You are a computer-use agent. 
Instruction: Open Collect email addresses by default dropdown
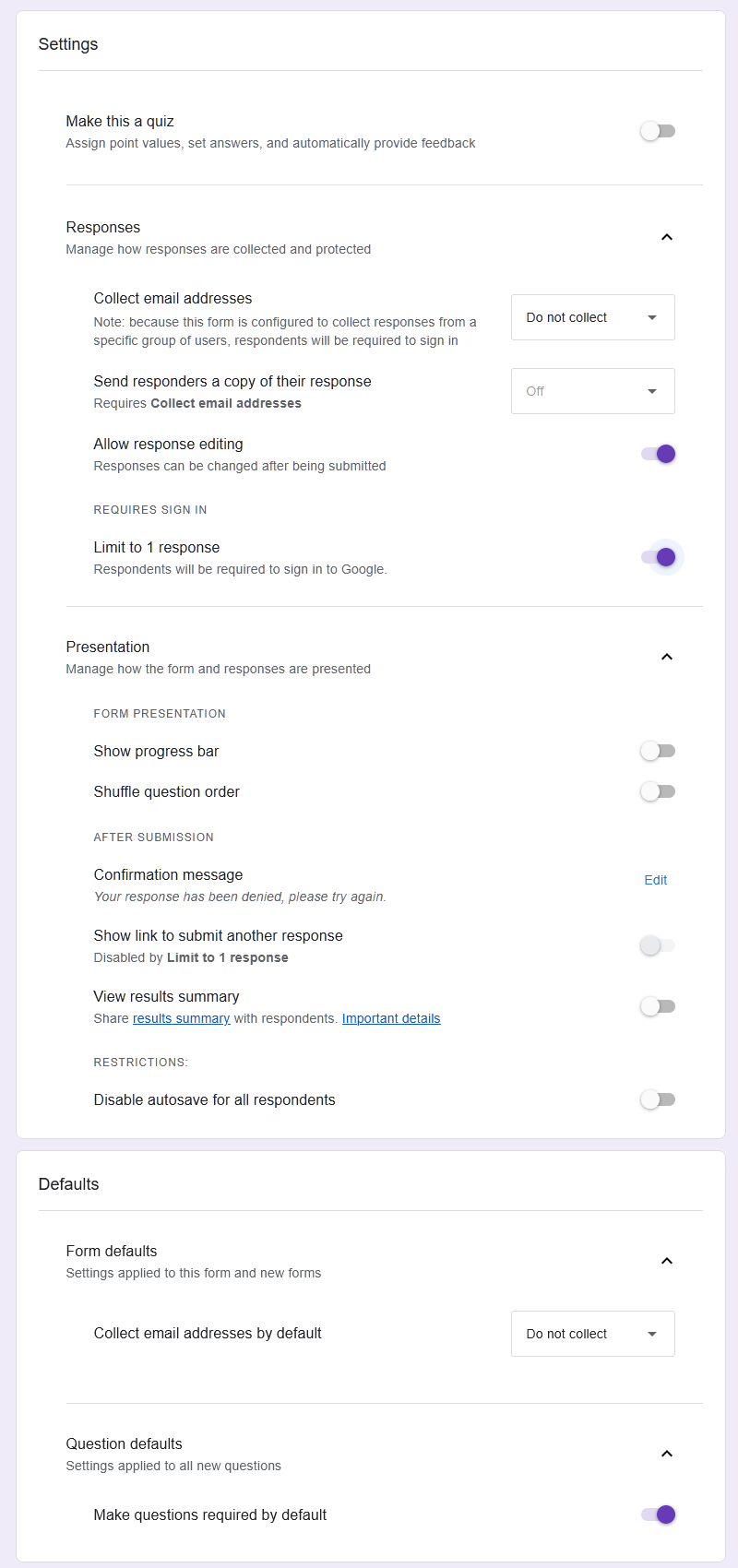click(592, 1334)
